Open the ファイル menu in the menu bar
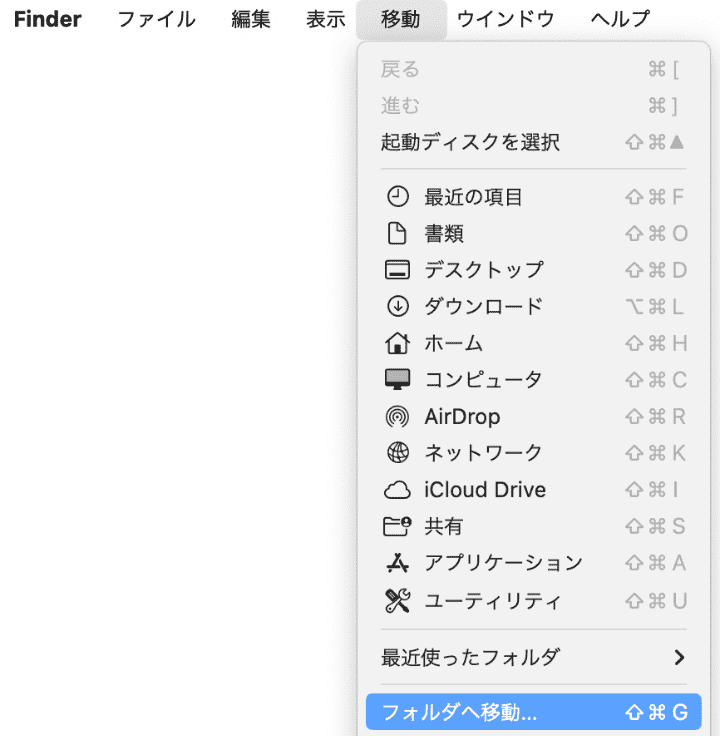Viewport: 720px width, 736px height. (157, 19)
